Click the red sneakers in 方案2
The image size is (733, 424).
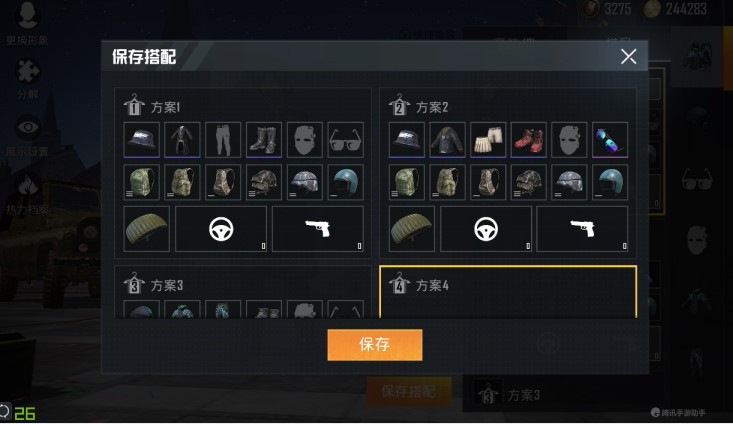point(529,140)
